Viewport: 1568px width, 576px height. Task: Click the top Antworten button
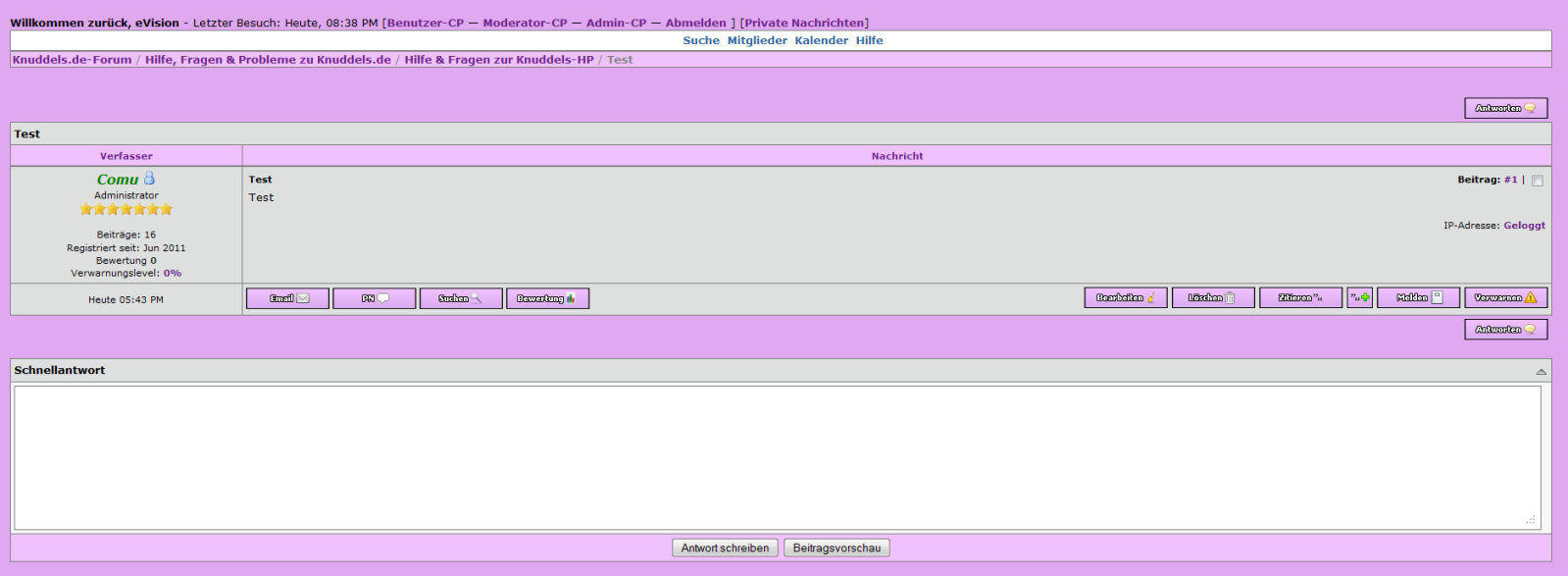(x=1505, y=108)
